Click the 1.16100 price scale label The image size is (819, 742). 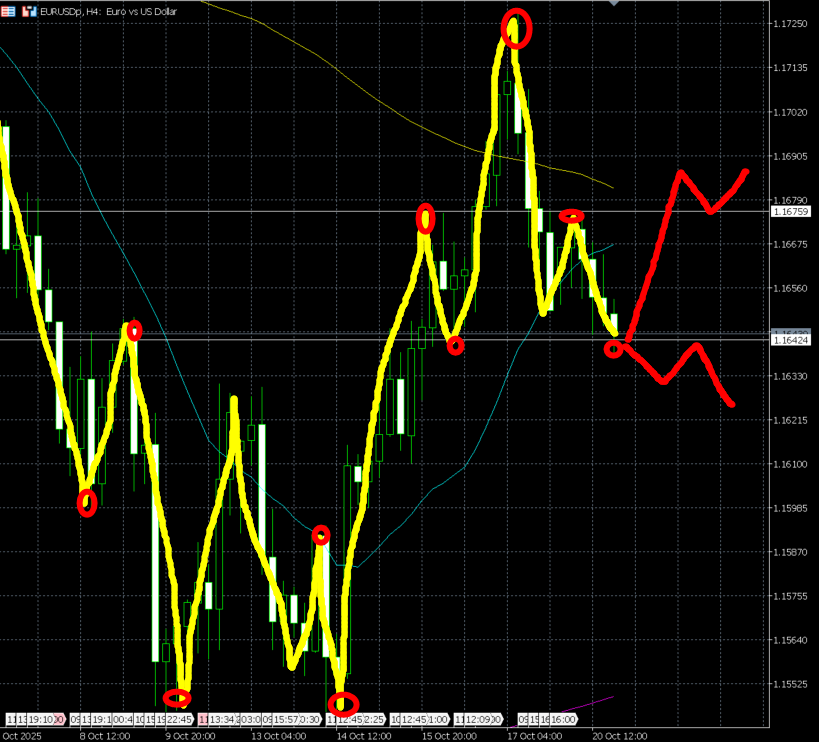point(791,464)
